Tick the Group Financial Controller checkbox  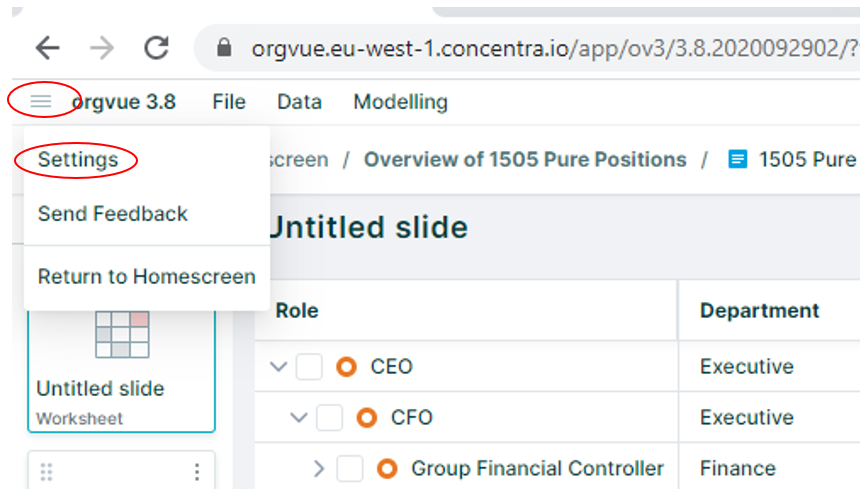coord(349,469)
